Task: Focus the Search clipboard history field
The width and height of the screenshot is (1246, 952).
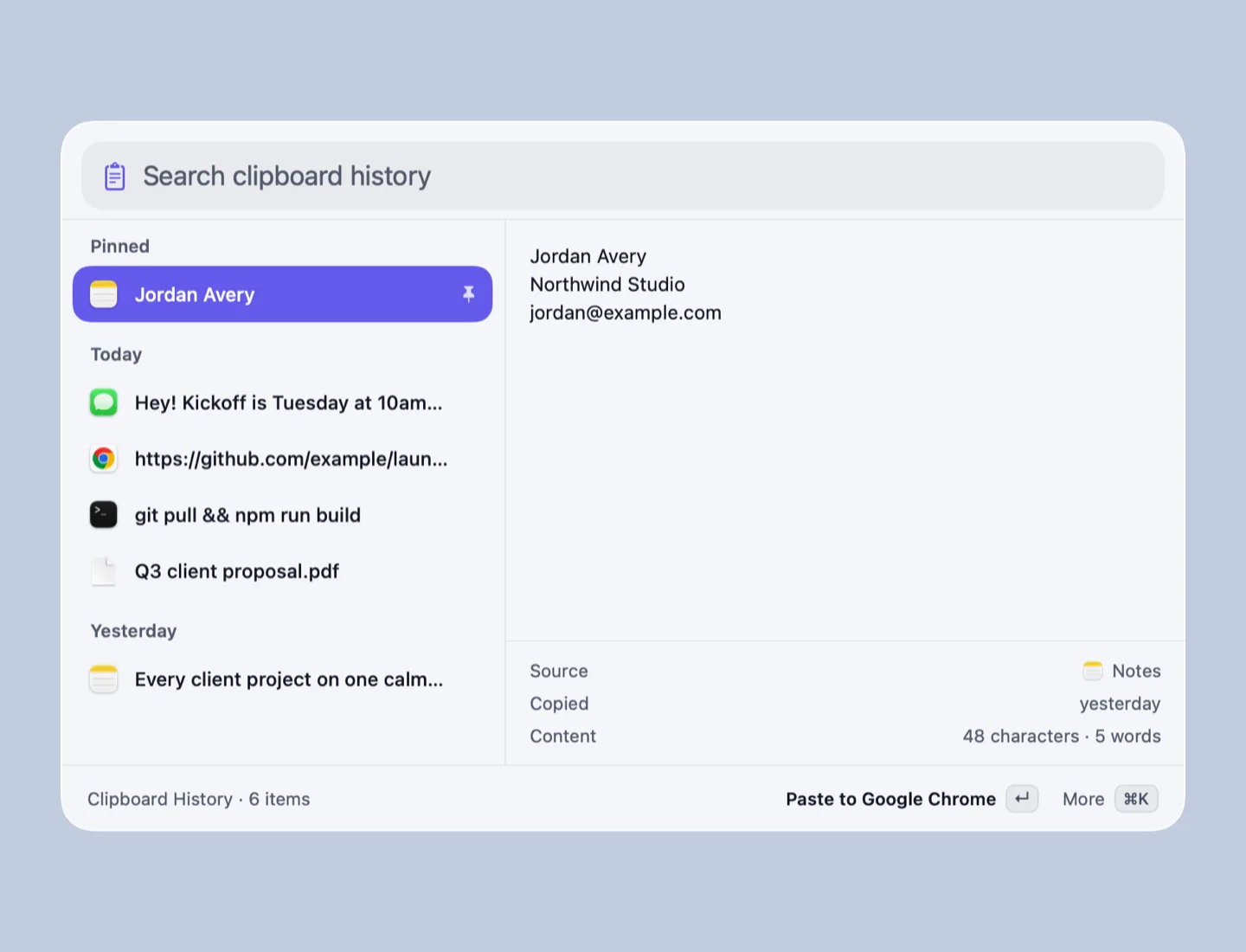Action: [622, 176]
